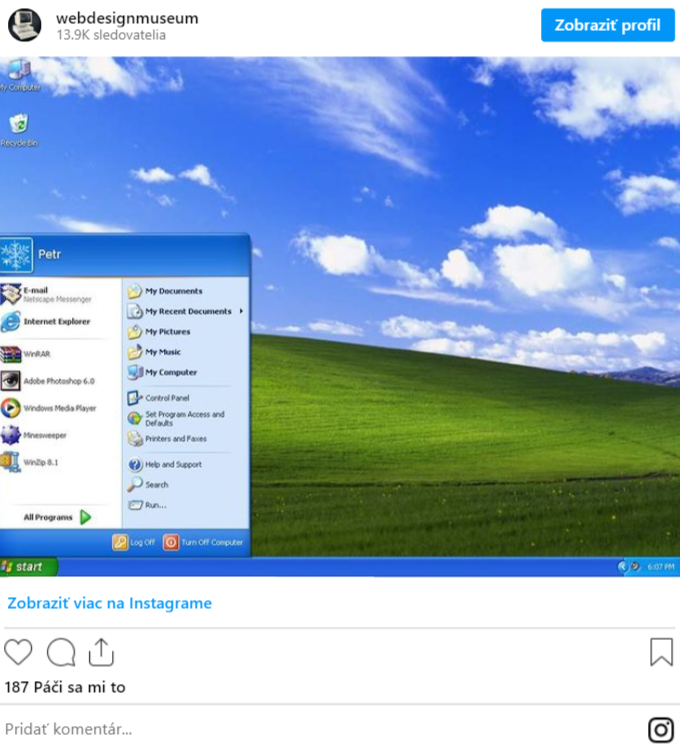
Task: Click the Windows start button
Action: tap(29, 567)
